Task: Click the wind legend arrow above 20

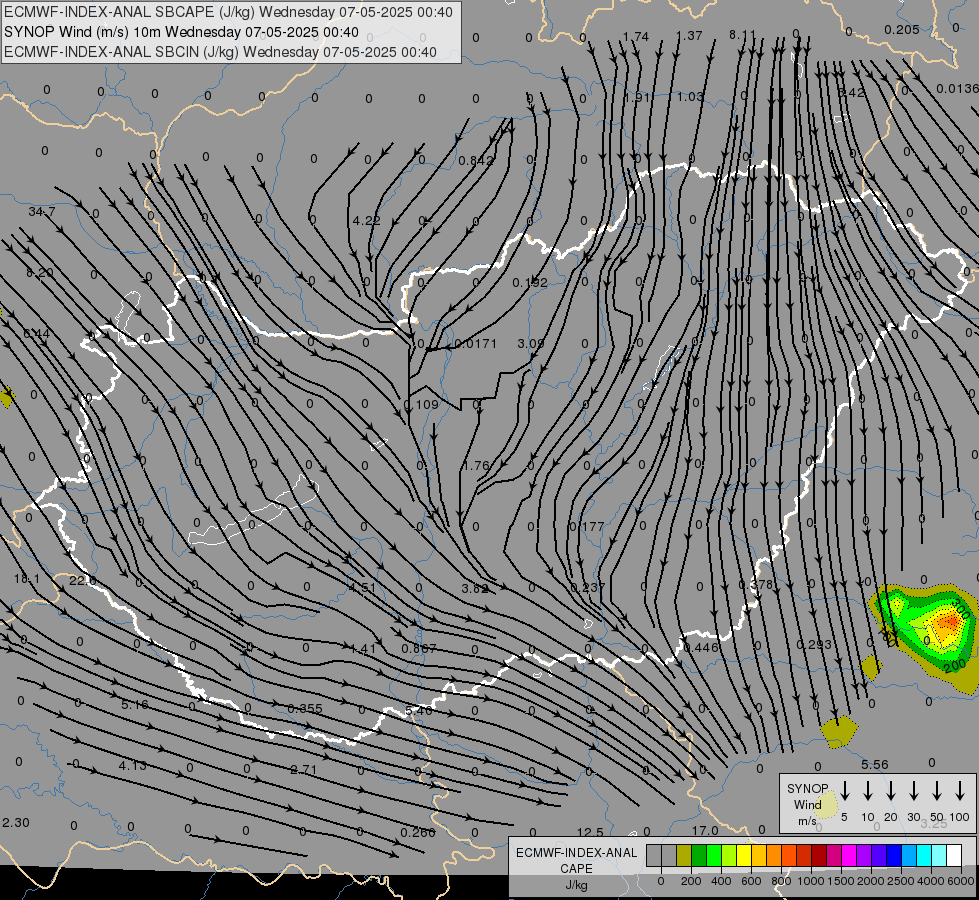Action: click(891, 791)
